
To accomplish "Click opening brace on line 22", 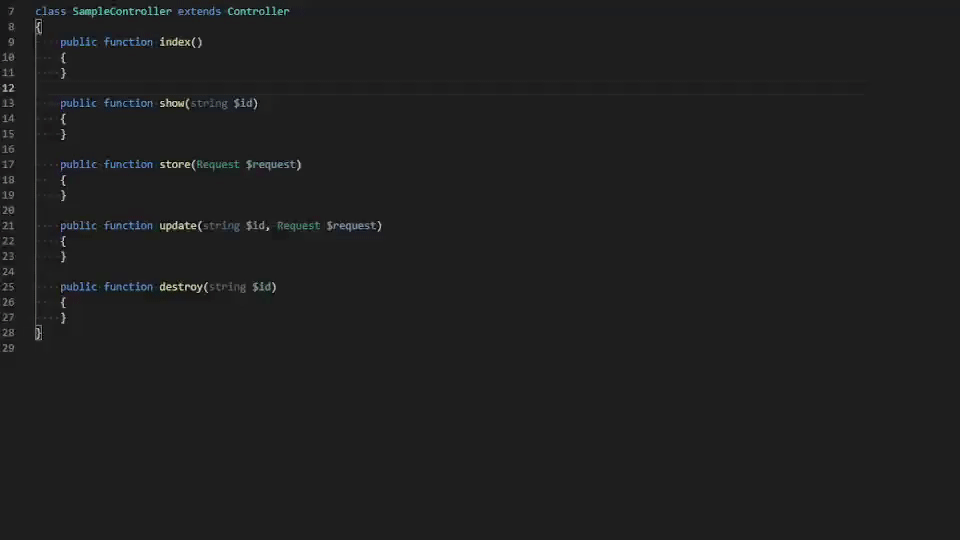I will 63,241.
